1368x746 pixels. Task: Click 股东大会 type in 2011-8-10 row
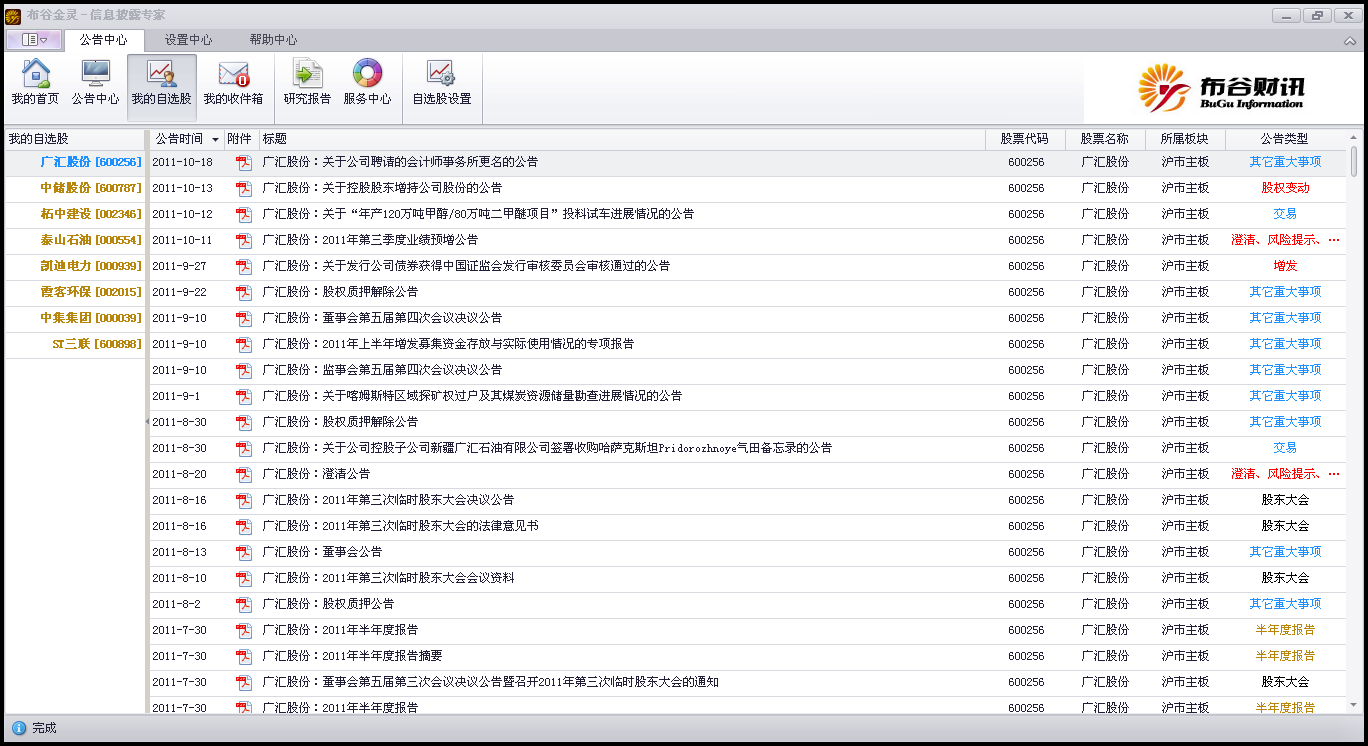pos(1285,578)
